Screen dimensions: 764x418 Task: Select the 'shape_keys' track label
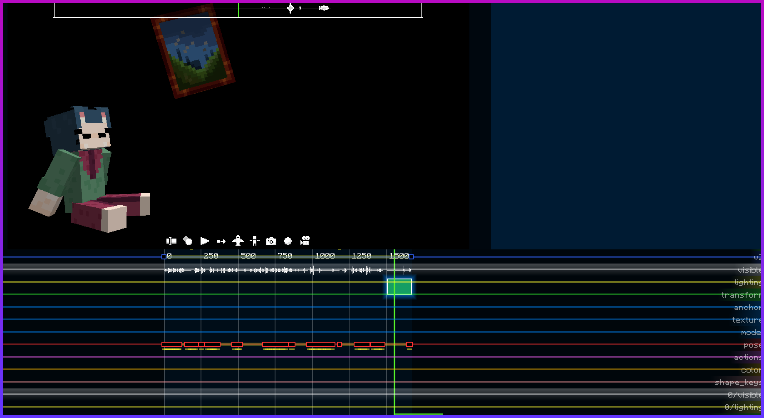point(738,382)
